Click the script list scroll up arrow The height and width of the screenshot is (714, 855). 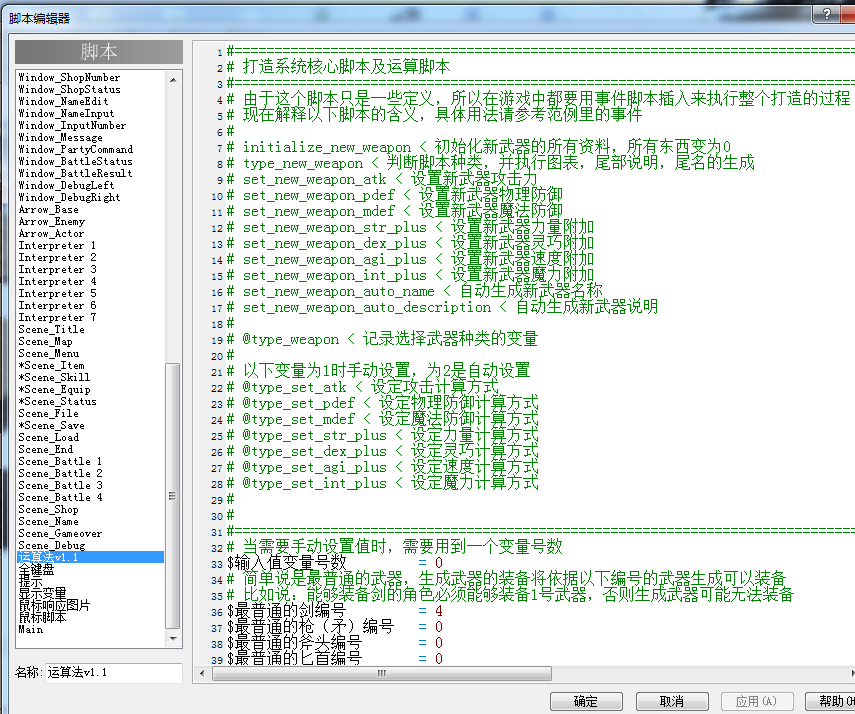pos(173,80)
